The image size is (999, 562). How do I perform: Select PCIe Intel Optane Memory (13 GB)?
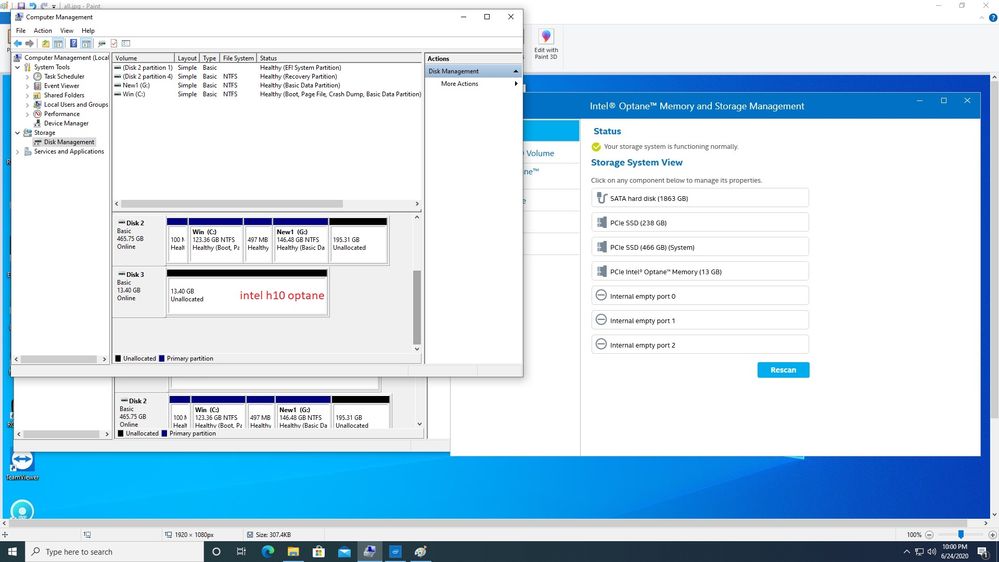coord(700,271)
